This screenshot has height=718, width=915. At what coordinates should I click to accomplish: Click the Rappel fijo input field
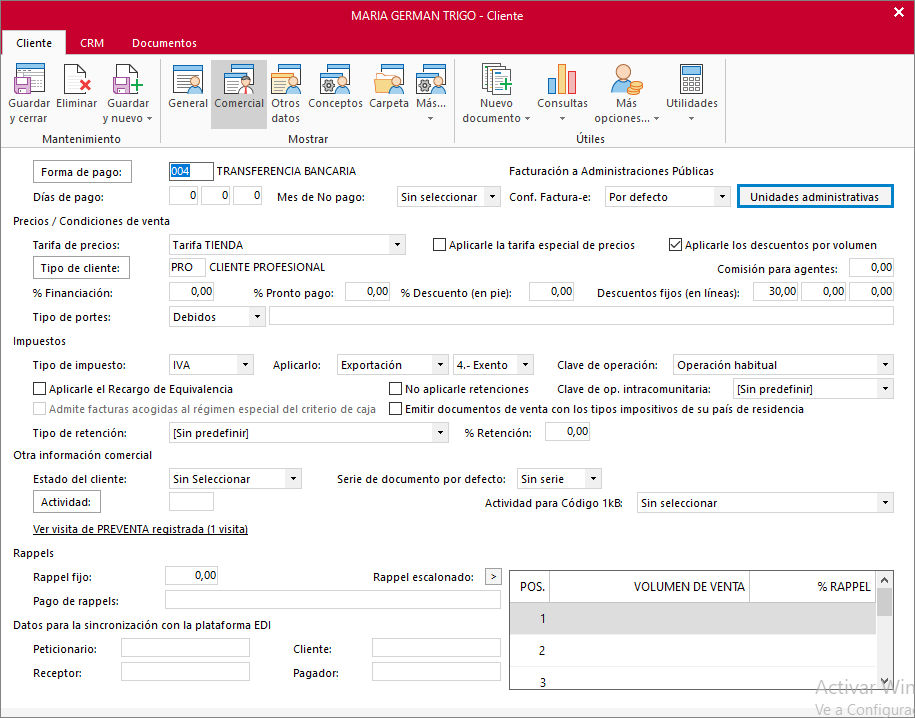[x=191, y=576]
